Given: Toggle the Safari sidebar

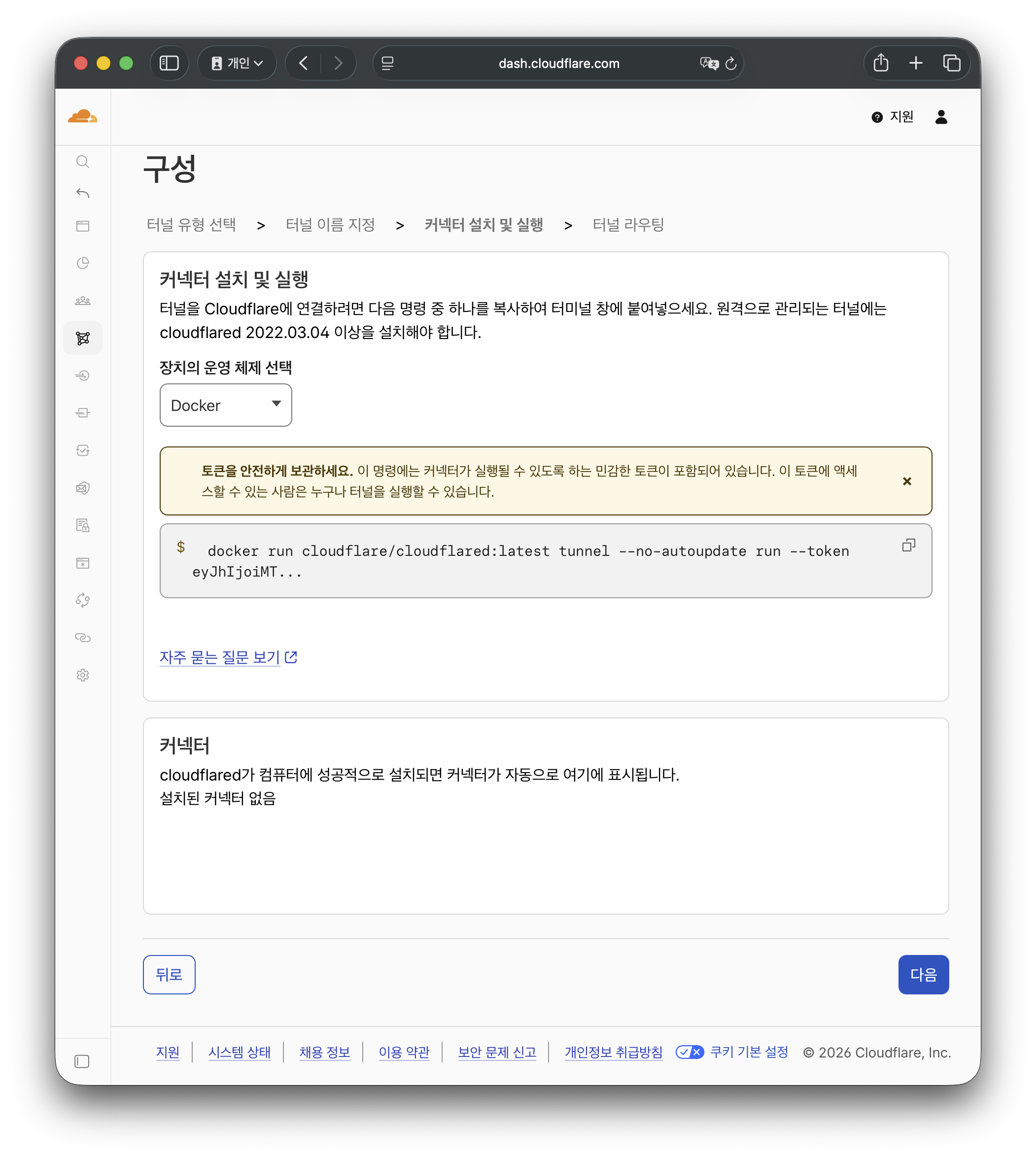Looking at the screenshot, I should pyautogui.click(x=169, y=63).
